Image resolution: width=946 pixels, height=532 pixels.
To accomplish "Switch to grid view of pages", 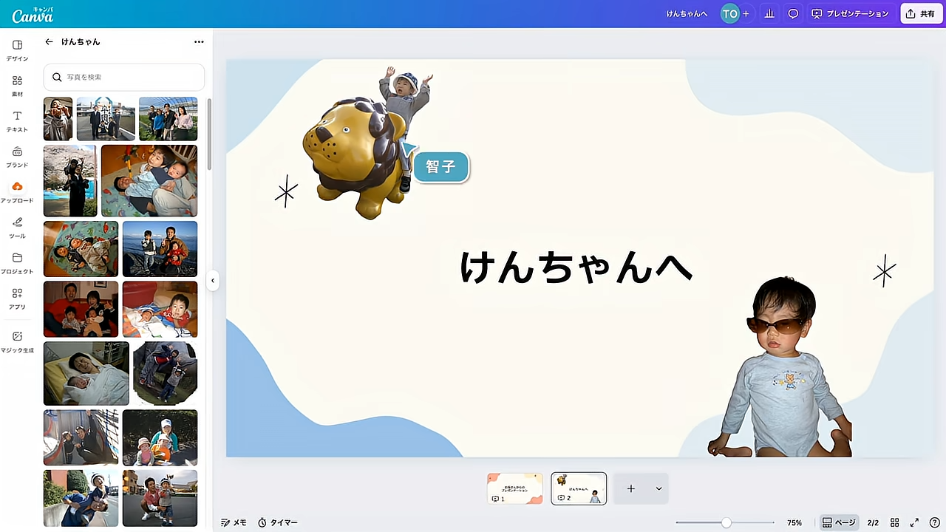I will 894,522.
